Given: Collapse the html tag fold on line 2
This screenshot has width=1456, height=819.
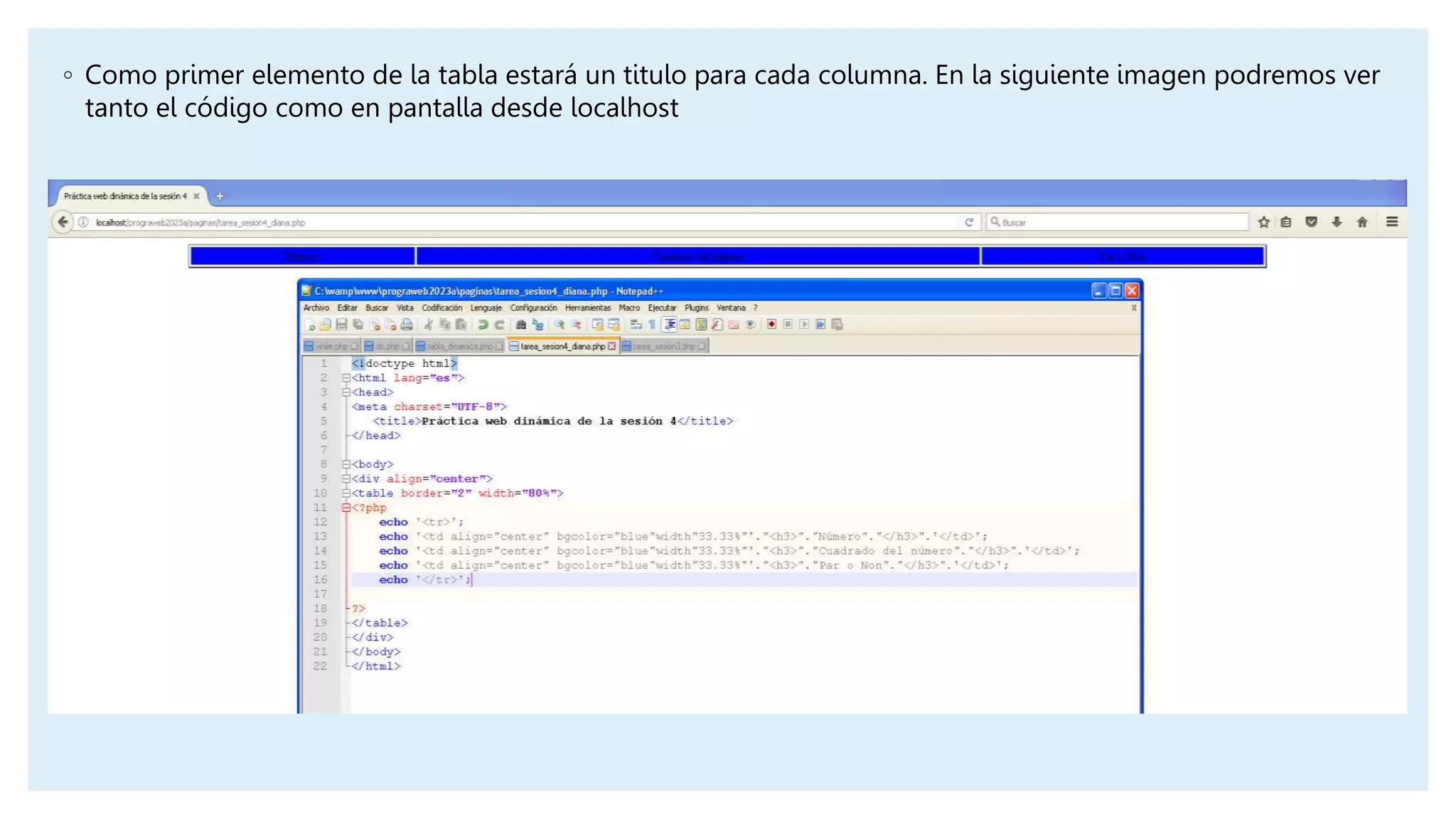Looking at the screenshot, I should point(346,378).
